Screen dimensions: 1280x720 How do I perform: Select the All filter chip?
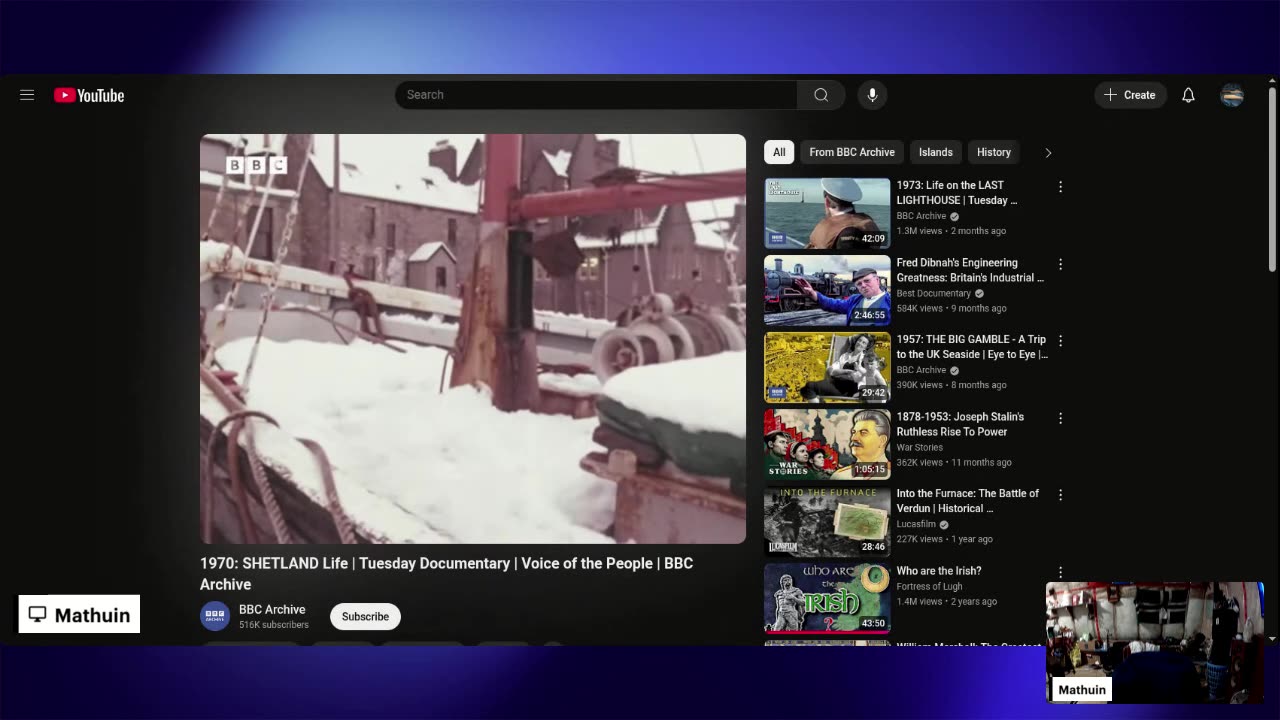point(779,152)
